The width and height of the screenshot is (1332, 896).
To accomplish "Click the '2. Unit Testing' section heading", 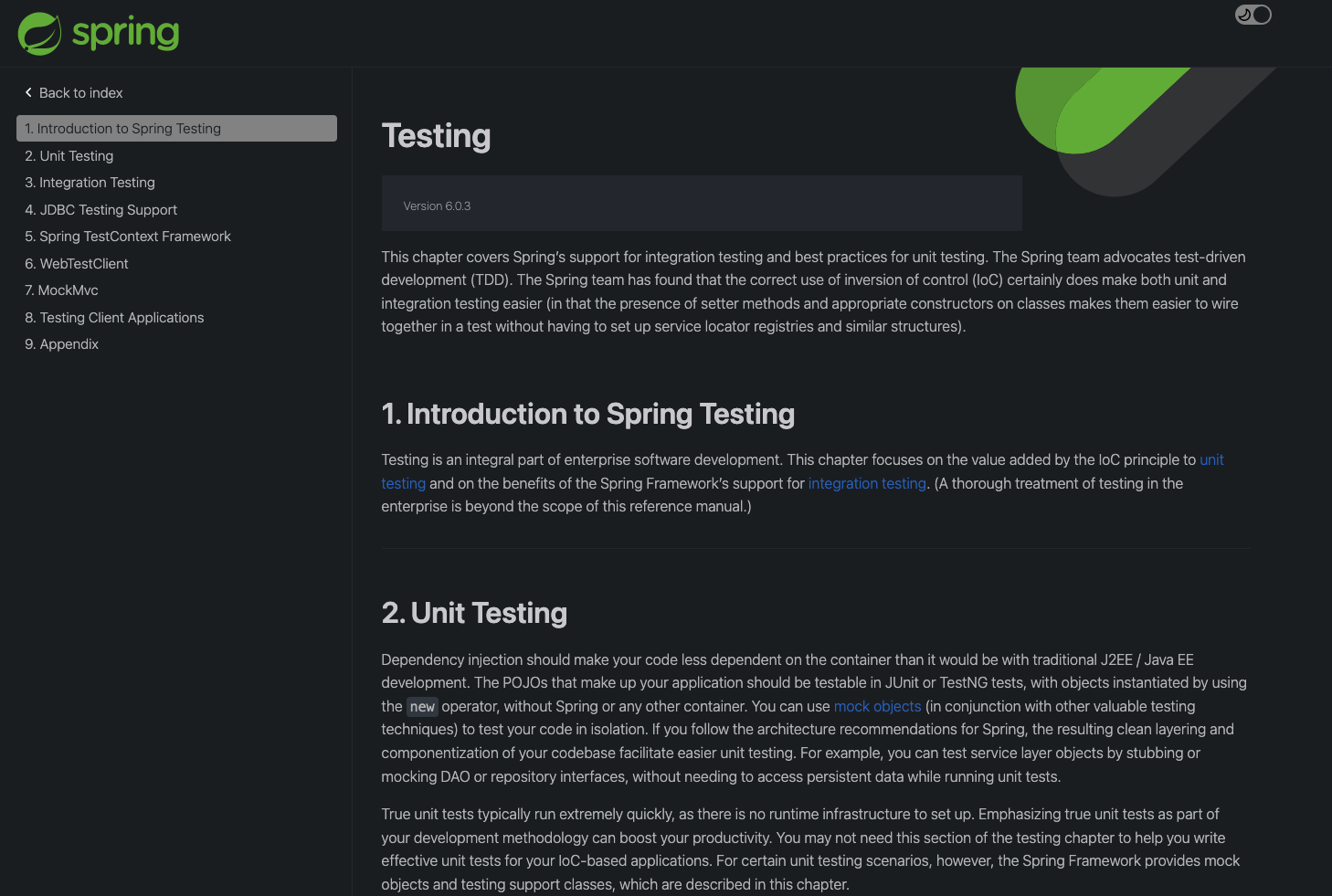I will pos(474,613).
